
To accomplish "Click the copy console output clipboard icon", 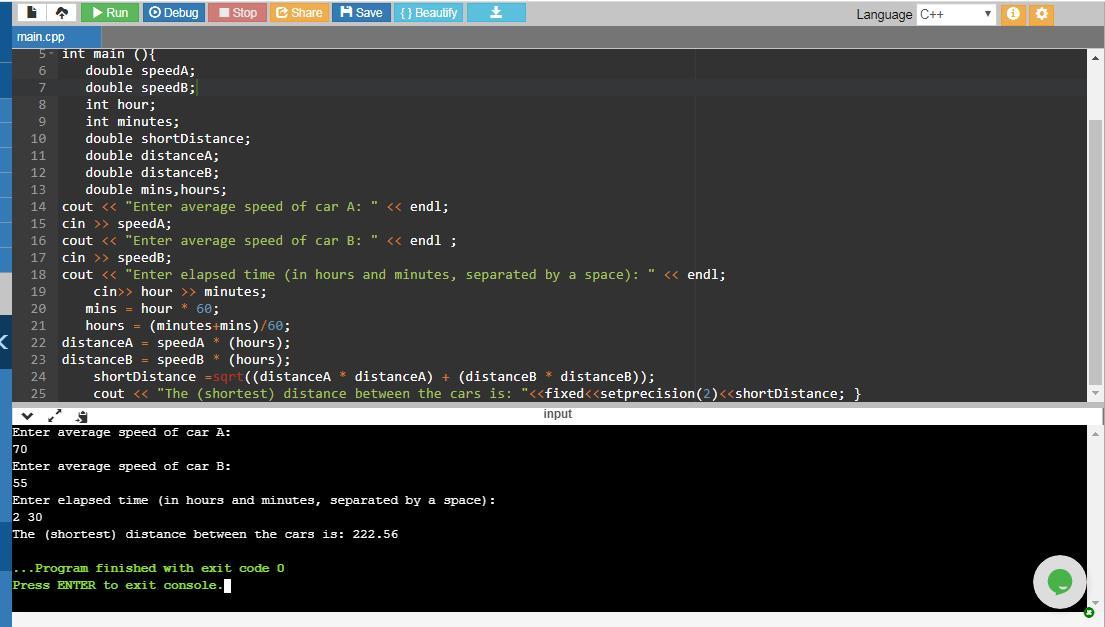I will (x=82, y=416).
